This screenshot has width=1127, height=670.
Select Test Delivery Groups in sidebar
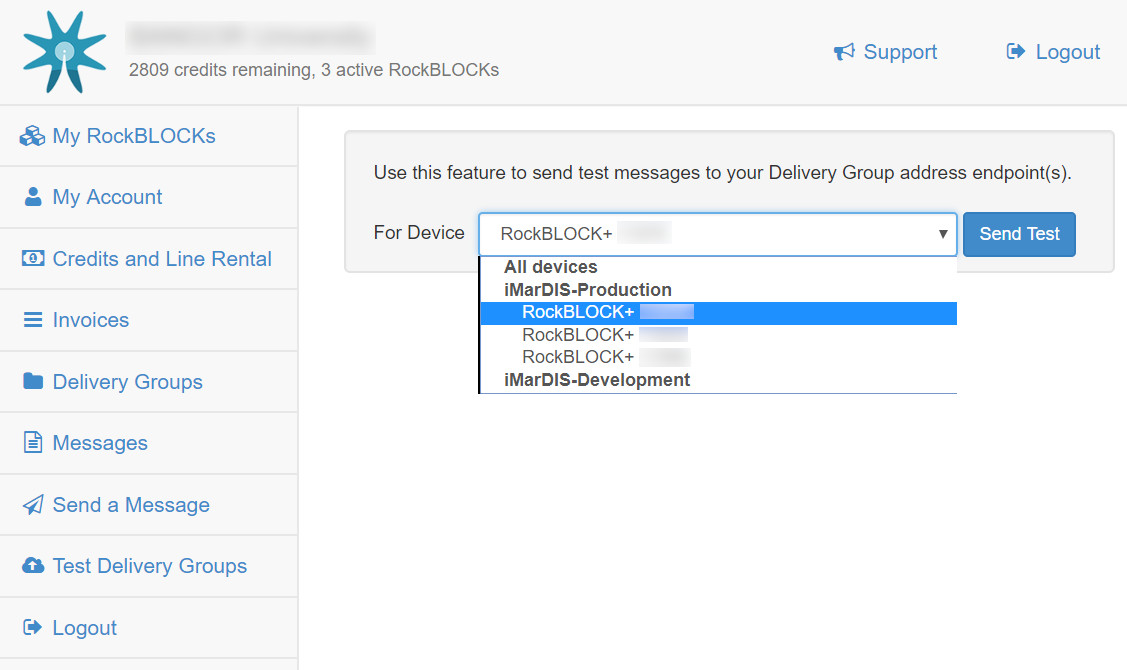point(149,566)
